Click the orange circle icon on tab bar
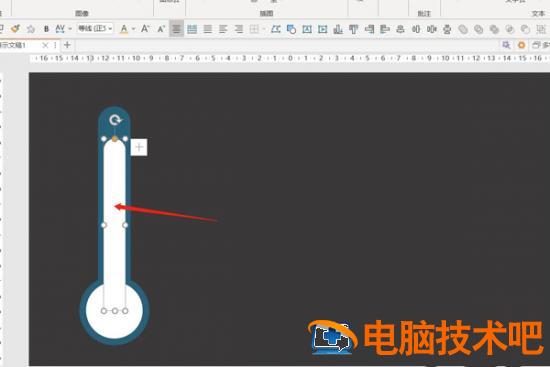This screenshot has height=367, width=550. [x=521, y=45]
